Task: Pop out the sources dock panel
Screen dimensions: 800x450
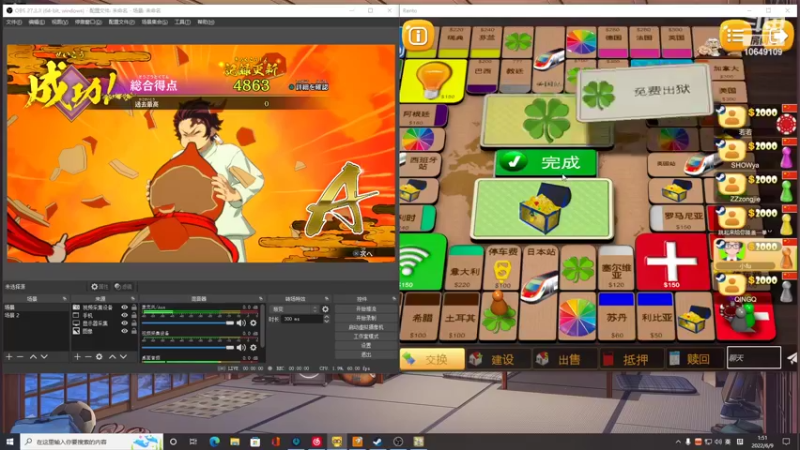Action: click(x=133, y=298)
